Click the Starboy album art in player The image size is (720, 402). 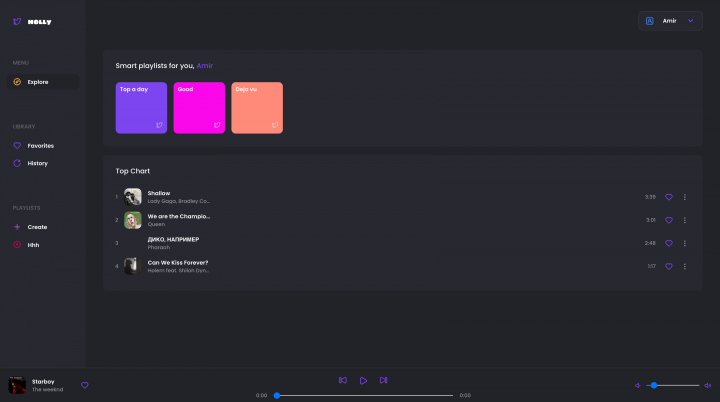pos(17,385)
